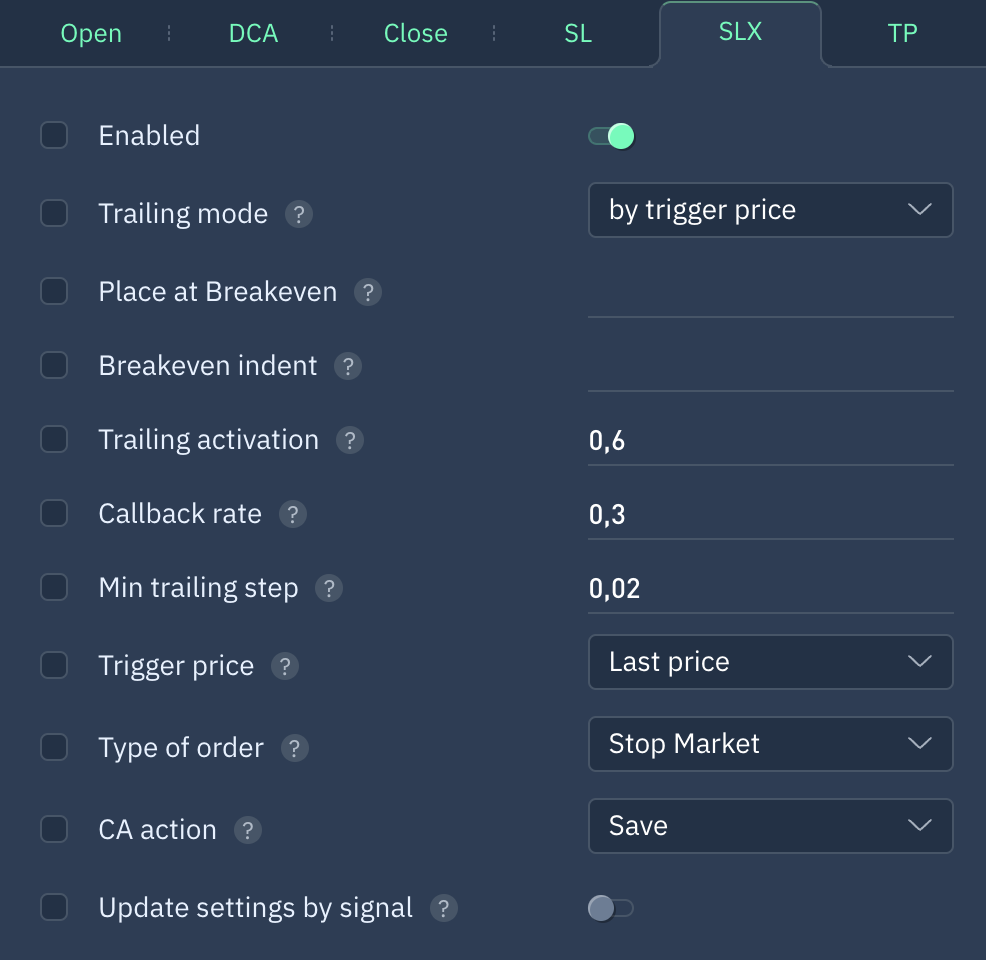Viewport: 986px width, 960px height.
Task: Tick the checkbox beside Callback rate
Action: click(x=54, y=513)
